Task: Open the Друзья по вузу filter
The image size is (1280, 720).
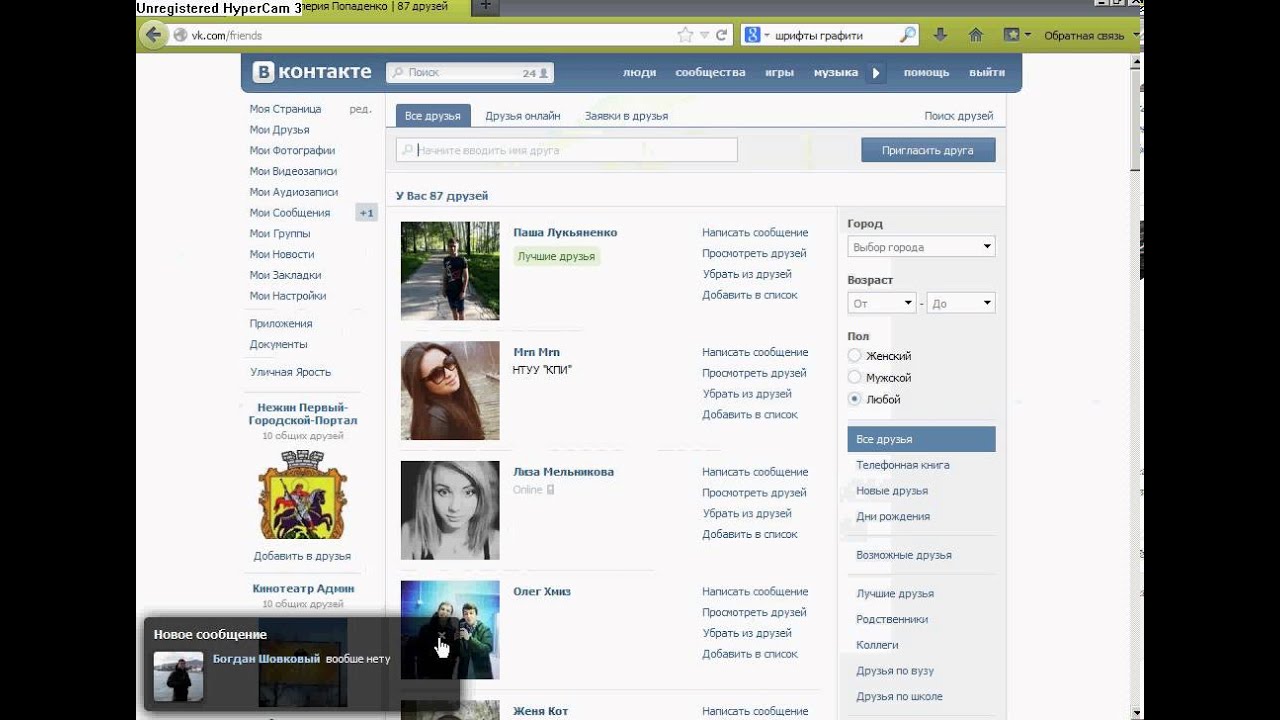Action: (x=895, y=671)
